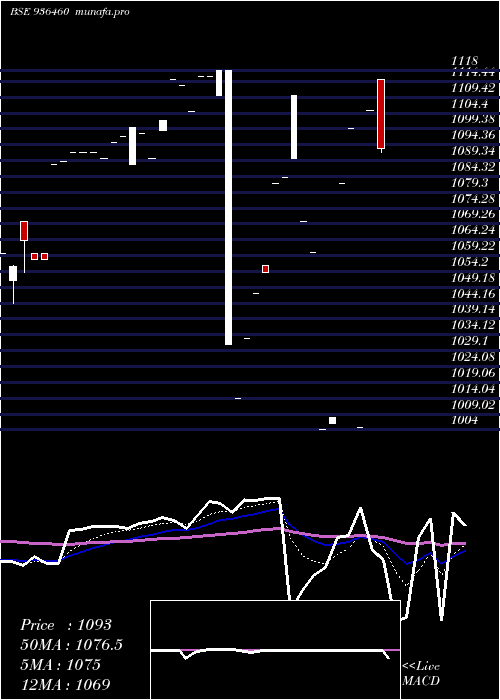Click the 1034.12 price level label
The width and height of the screenshot is (500, 700).
[x=473, y=325]
